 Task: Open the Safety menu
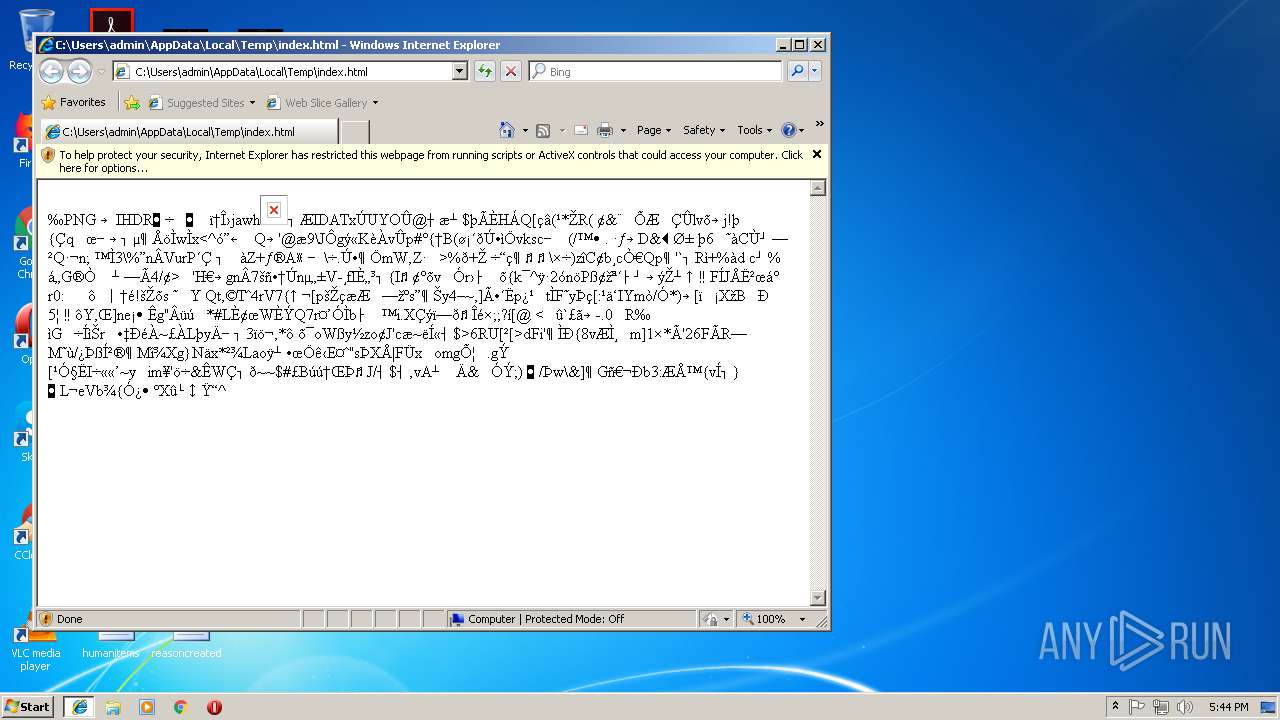(704, 130)
